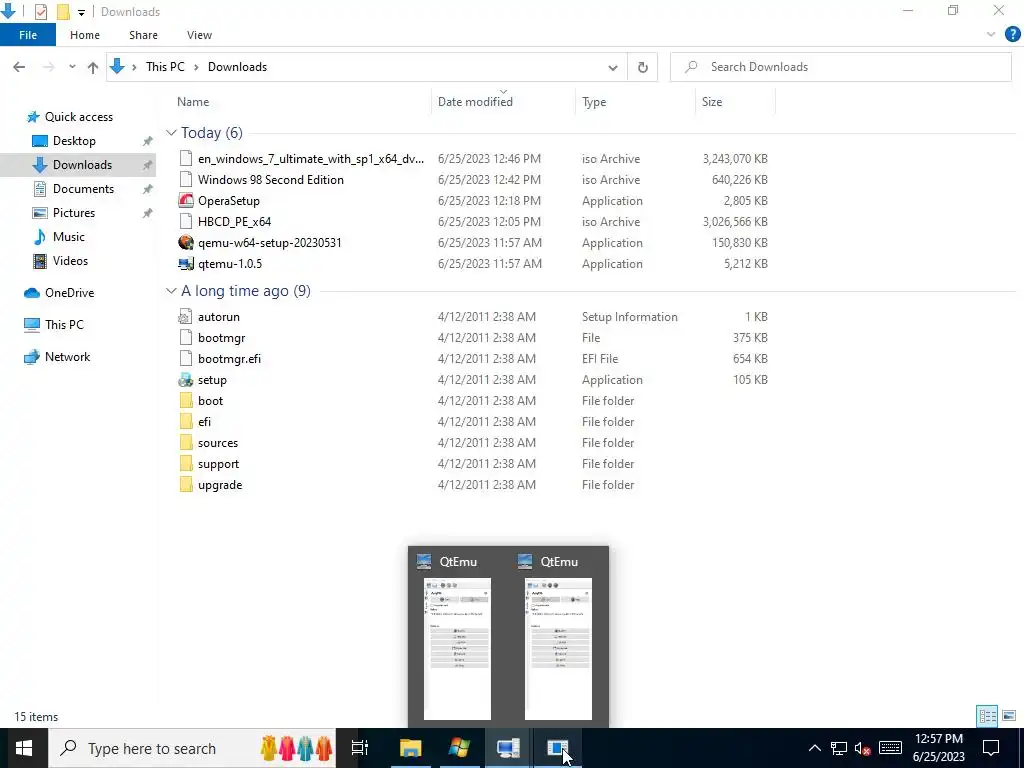
Task: Click the network tray icon
Action: click(x=839, y=748)
